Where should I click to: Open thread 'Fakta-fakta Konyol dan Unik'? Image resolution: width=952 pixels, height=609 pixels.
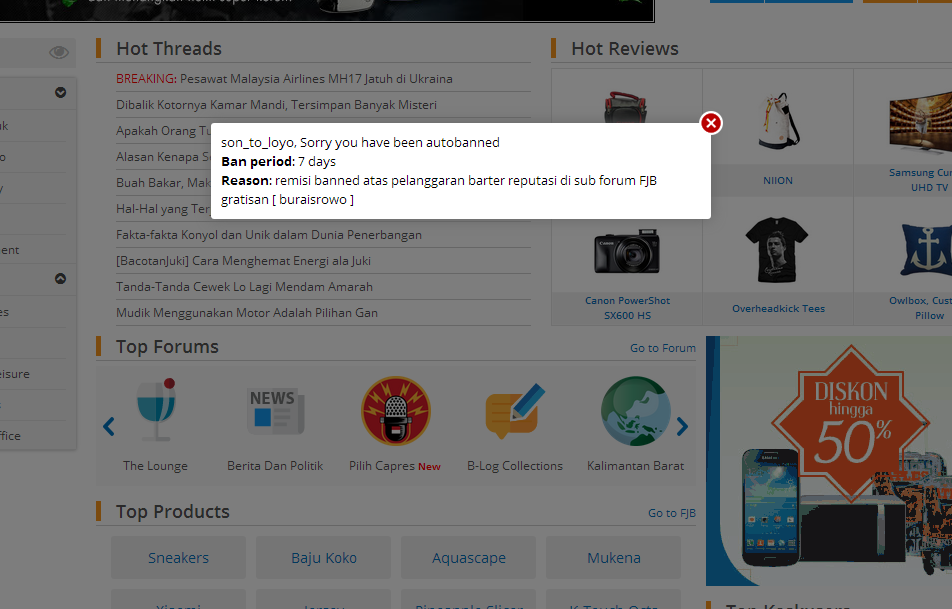pyautogui.click(x=268, y=235)
